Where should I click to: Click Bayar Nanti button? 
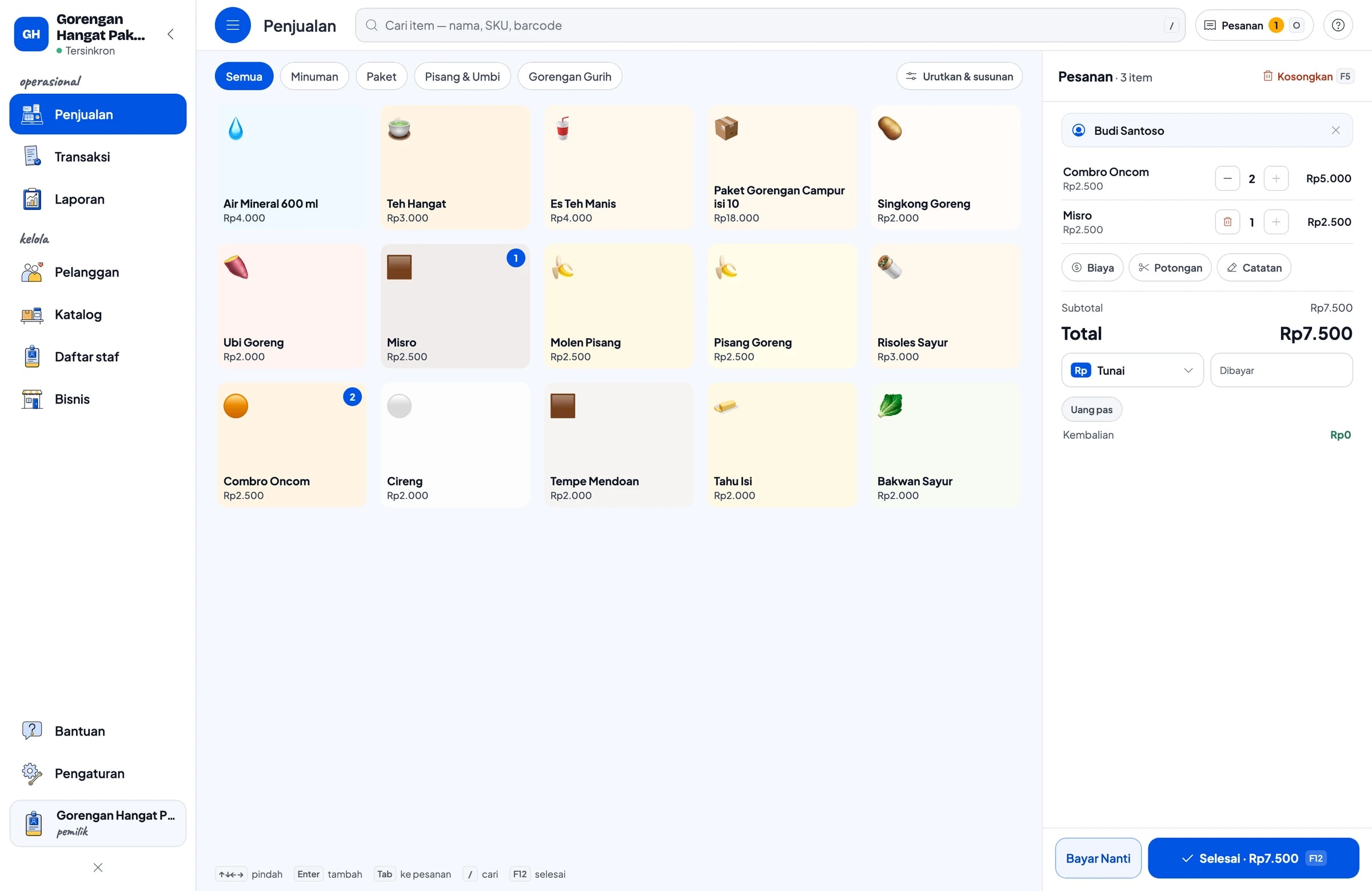[1098, 858]
